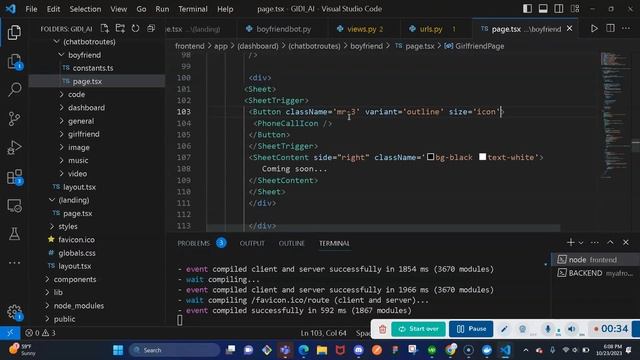Viewport: 640px width, 360px height.
Task: Open the Customize Layout icon
Action: pyautogui.click(x=575, y=9)
